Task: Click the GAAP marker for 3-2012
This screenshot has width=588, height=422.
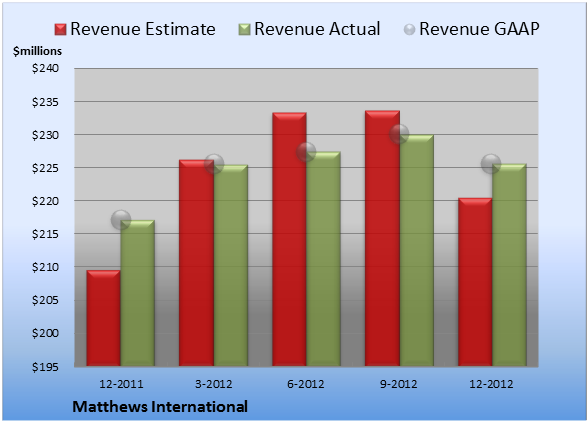Action: [214, 164]
